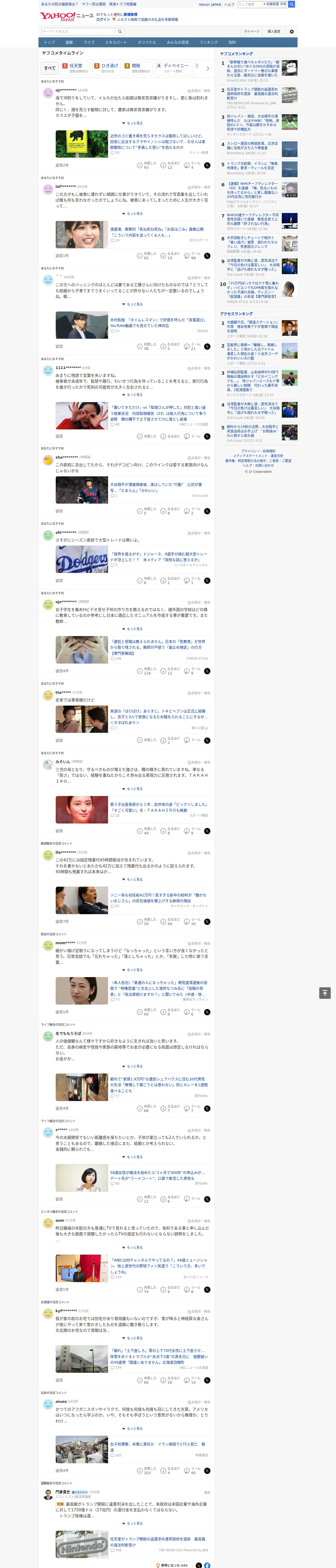The height and width of the screenshot is (1568, 336).
Task: Expand もっと見る on ojr comment
Action: point(132,123)
